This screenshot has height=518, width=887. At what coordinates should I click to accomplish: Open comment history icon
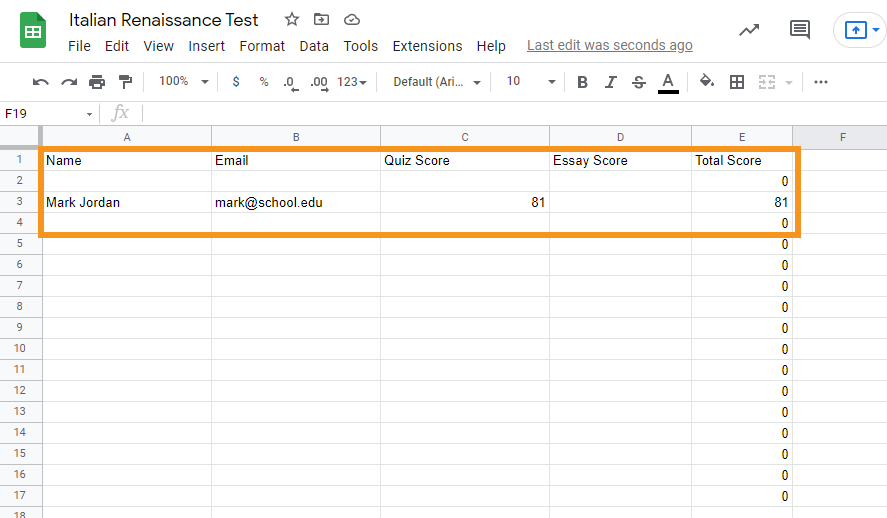click(799, 30)
